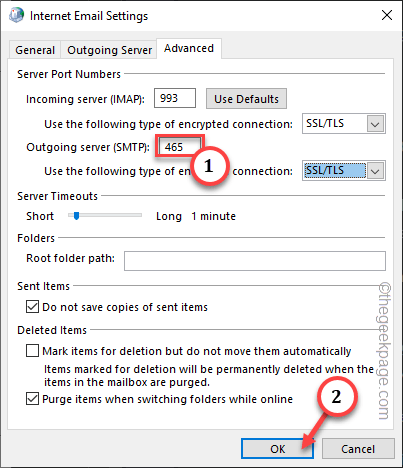Confirm settings with the OK button

coord(277,449)
